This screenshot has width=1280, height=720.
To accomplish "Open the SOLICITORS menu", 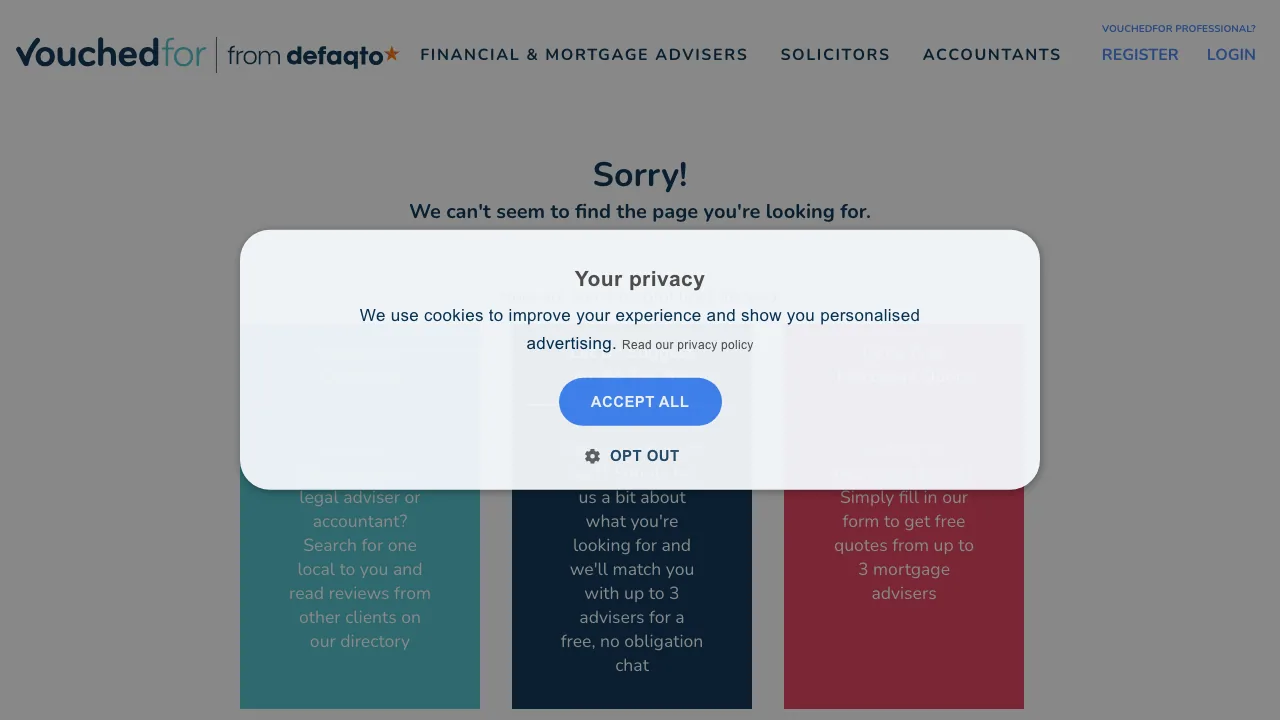I will [835, 55].
